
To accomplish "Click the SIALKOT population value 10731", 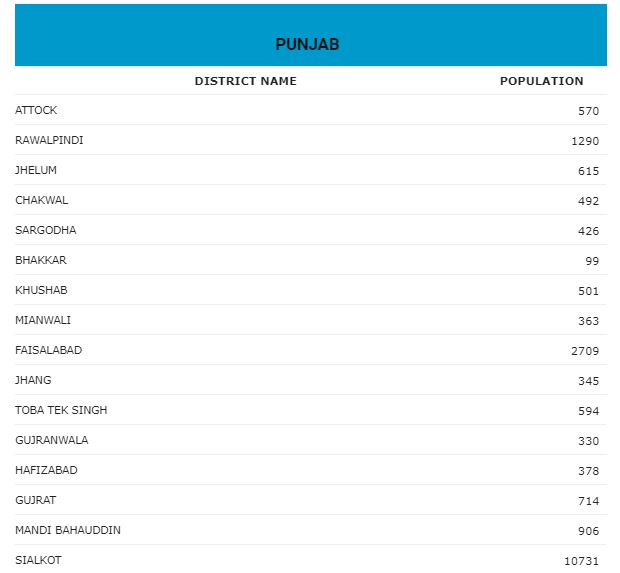I will 581,561.
